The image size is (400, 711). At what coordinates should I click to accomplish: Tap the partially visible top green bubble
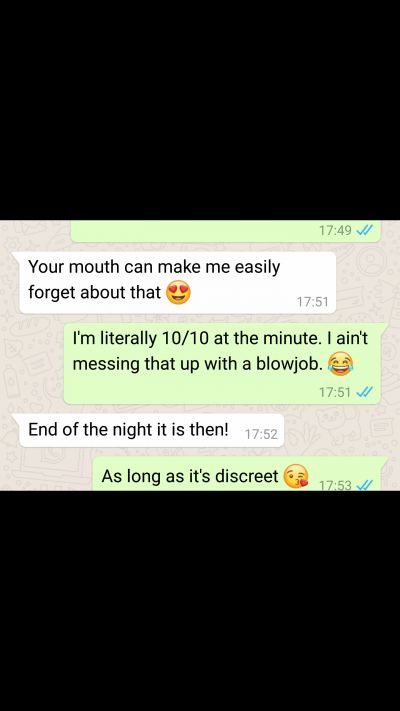225,231
